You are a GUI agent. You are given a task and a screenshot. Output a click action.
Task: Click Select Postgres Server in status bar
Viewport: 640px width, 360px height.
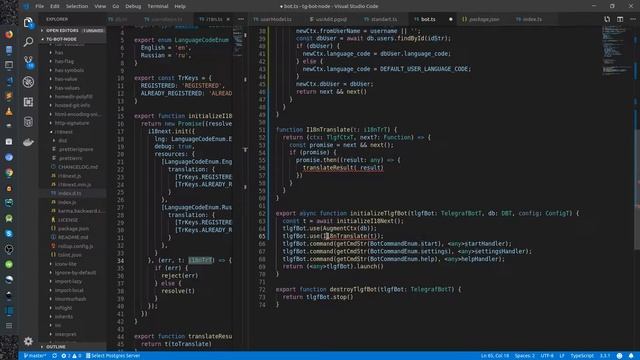(x=113, y=356)
